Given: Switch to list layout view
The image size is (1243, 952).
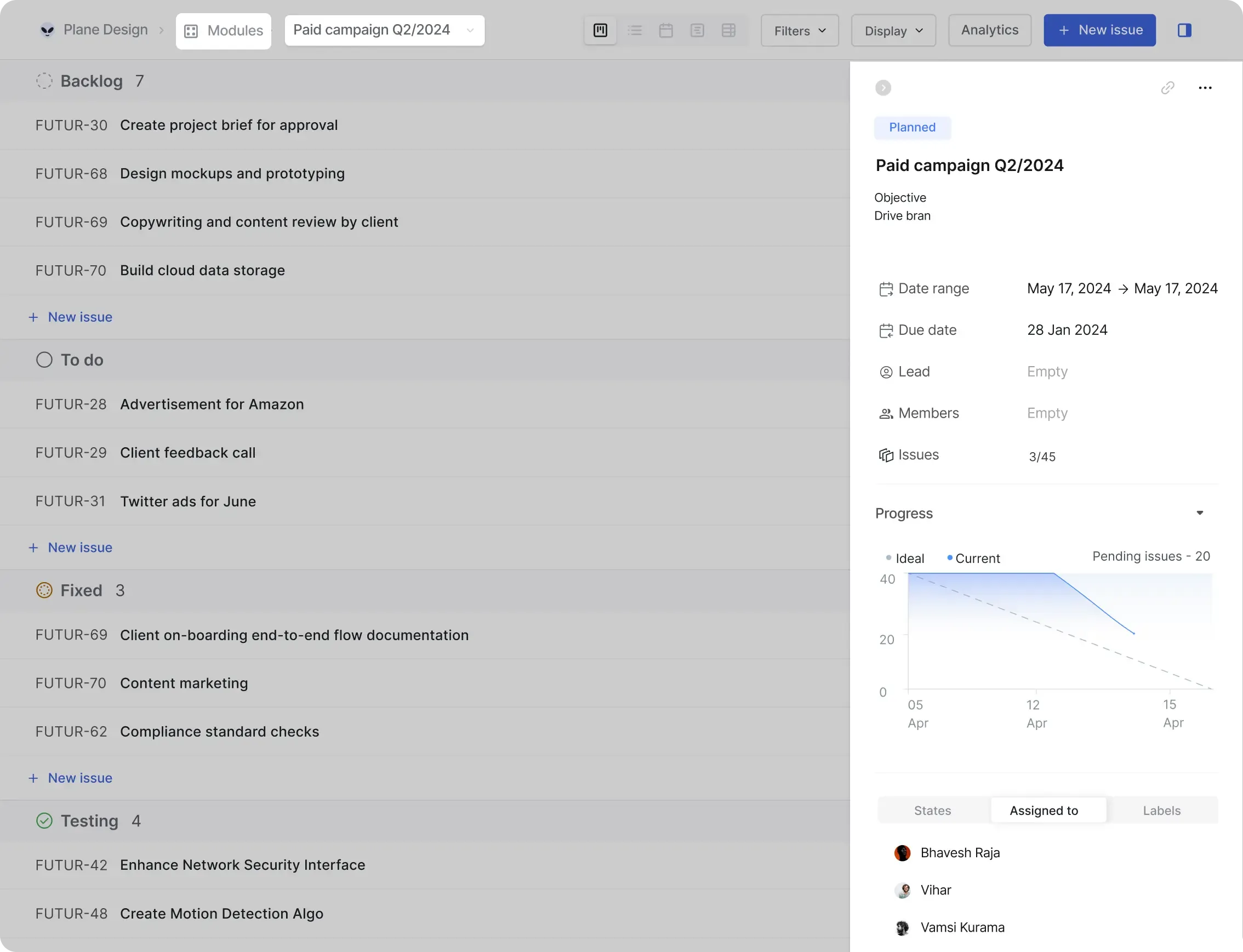Looking at the screenshot, I should pos(635,31).
